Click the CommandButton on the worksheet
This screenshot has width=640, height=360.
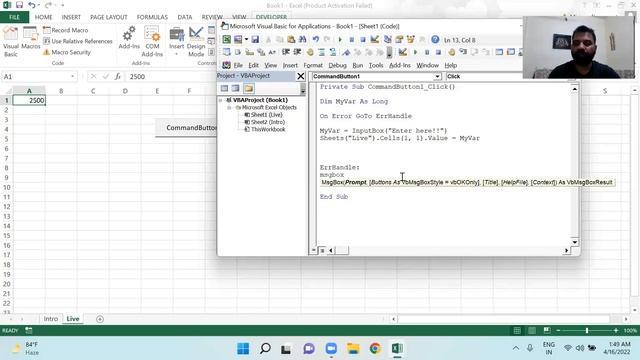coord(186,128)
